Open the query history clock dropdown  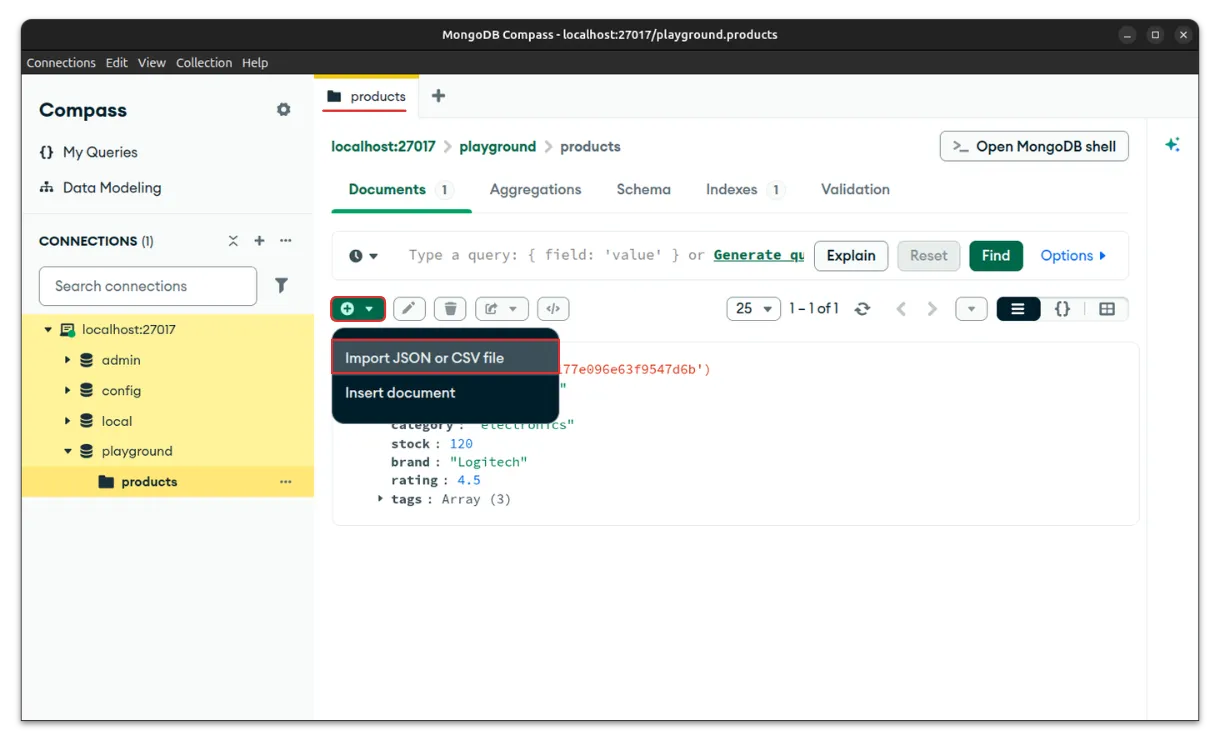[x=364, y=256]
